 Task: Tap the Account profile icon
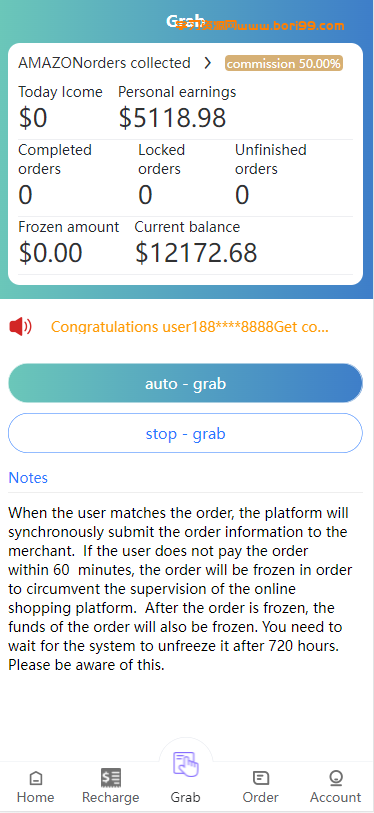point(336,778)
